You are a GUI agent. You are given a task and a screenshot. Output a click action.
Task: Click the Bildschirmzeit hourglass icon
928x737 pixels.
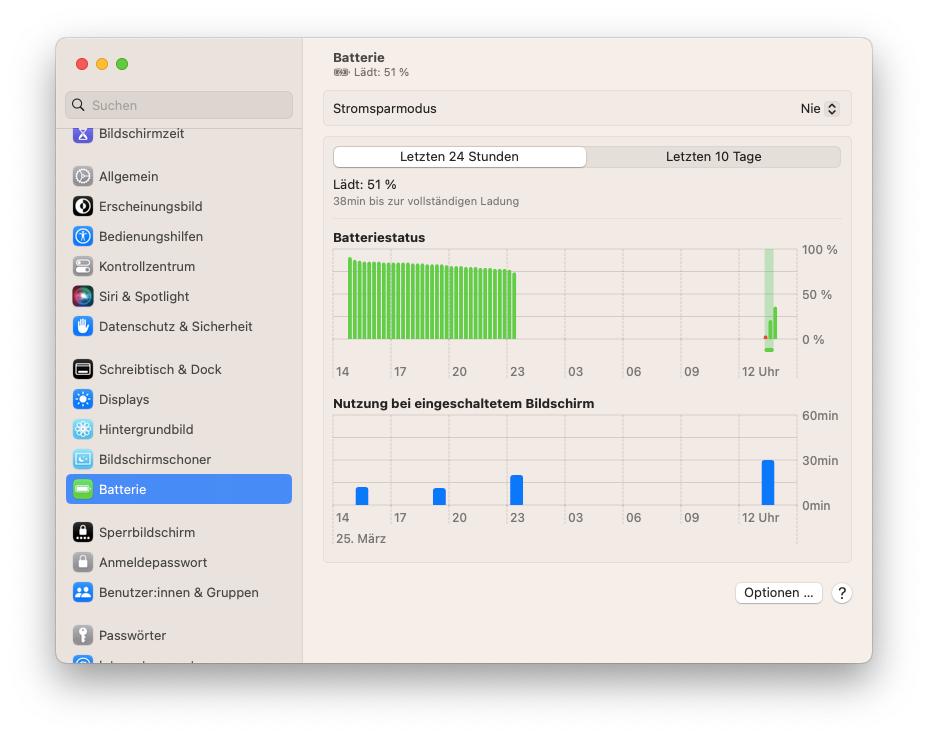[83, 134]
